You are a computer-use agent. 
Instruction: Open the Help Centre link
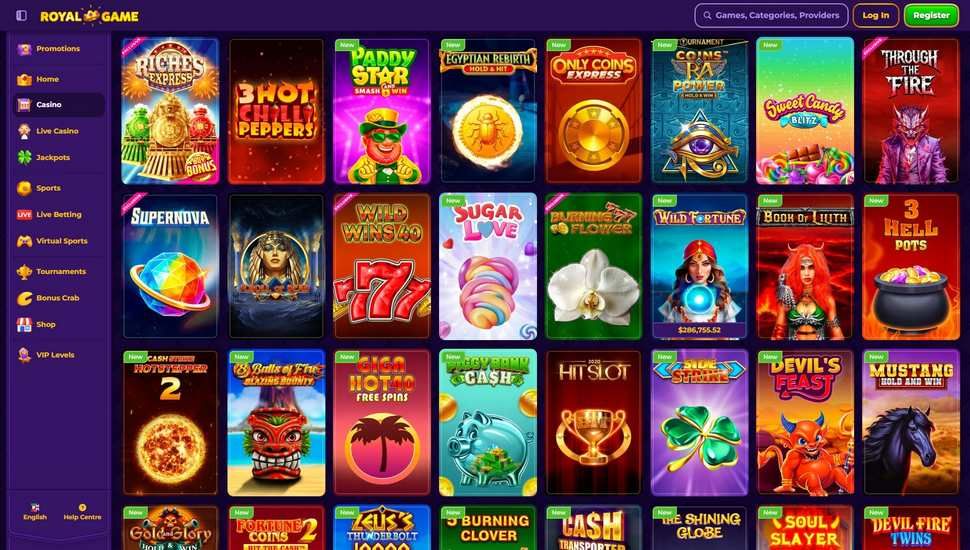click(x=82, y=512)
